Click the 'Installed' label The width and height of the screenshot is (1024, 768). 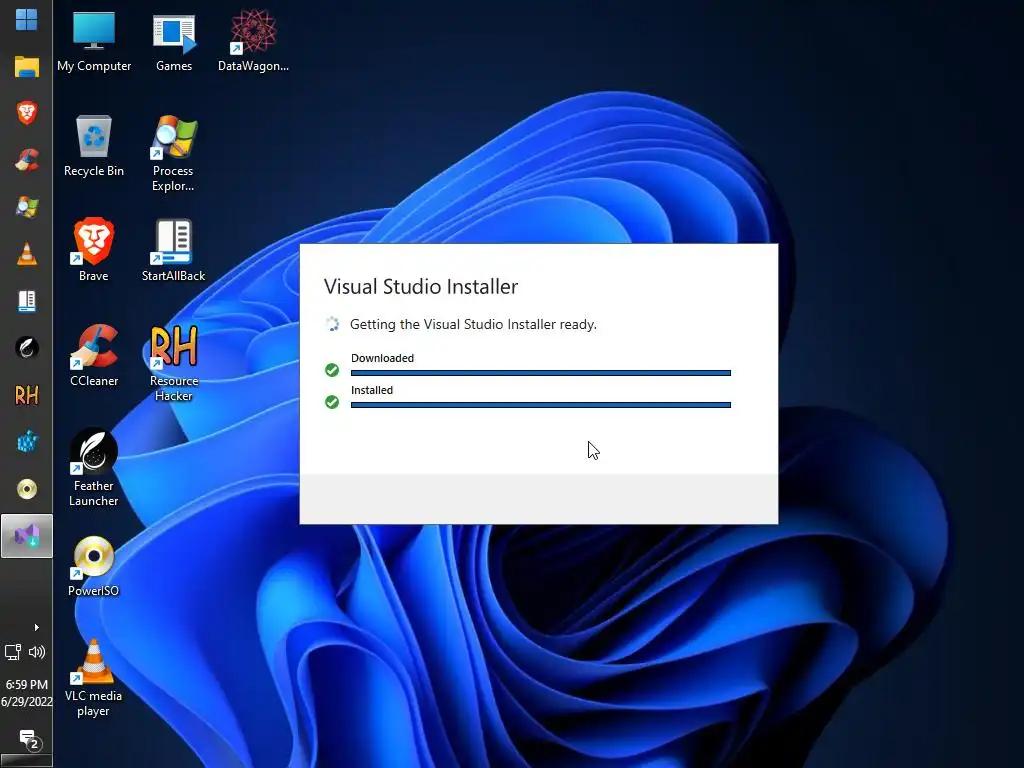372,390
